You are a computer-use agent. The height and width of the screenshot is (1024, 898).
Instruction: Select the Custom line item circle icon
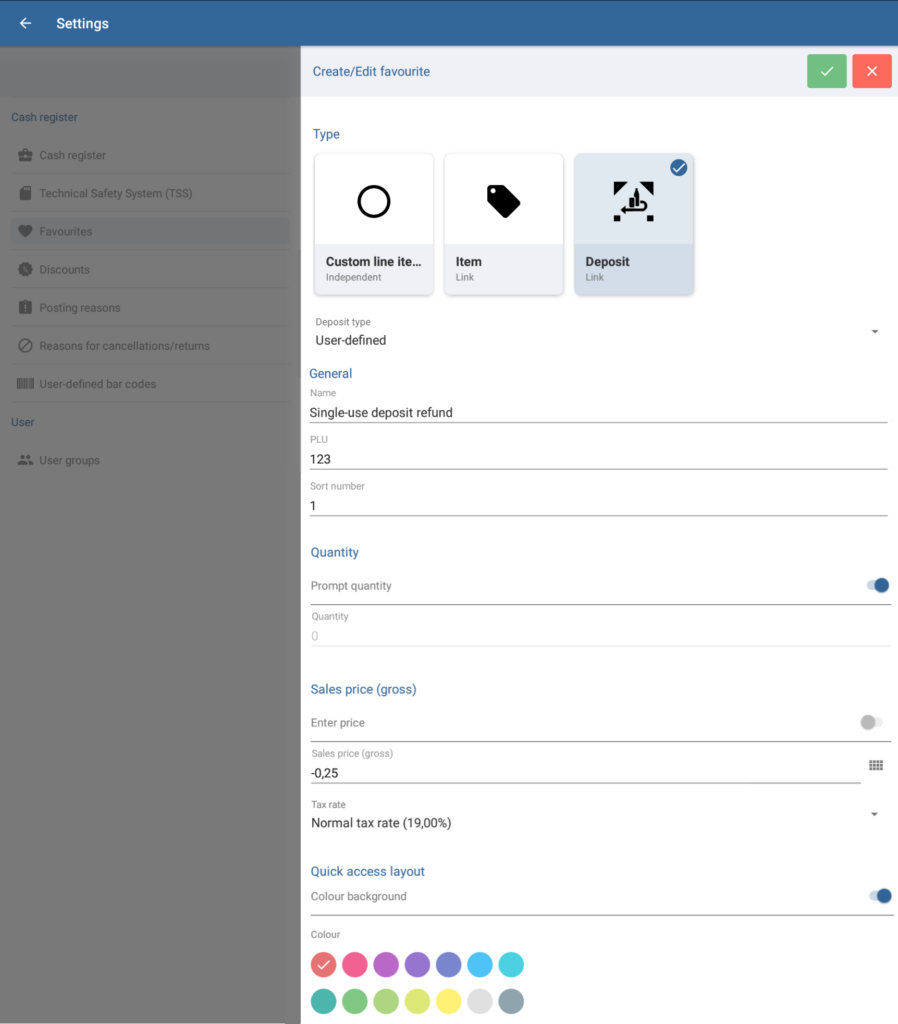coord(373,202)
